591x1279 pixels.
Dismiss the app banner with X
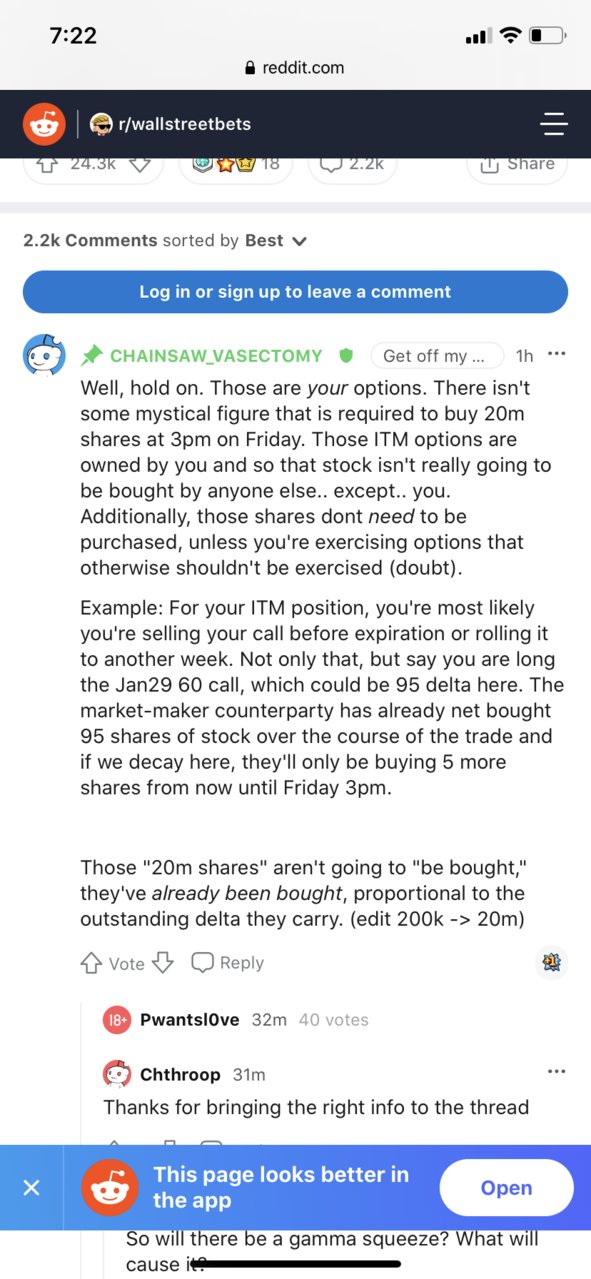31,1188
